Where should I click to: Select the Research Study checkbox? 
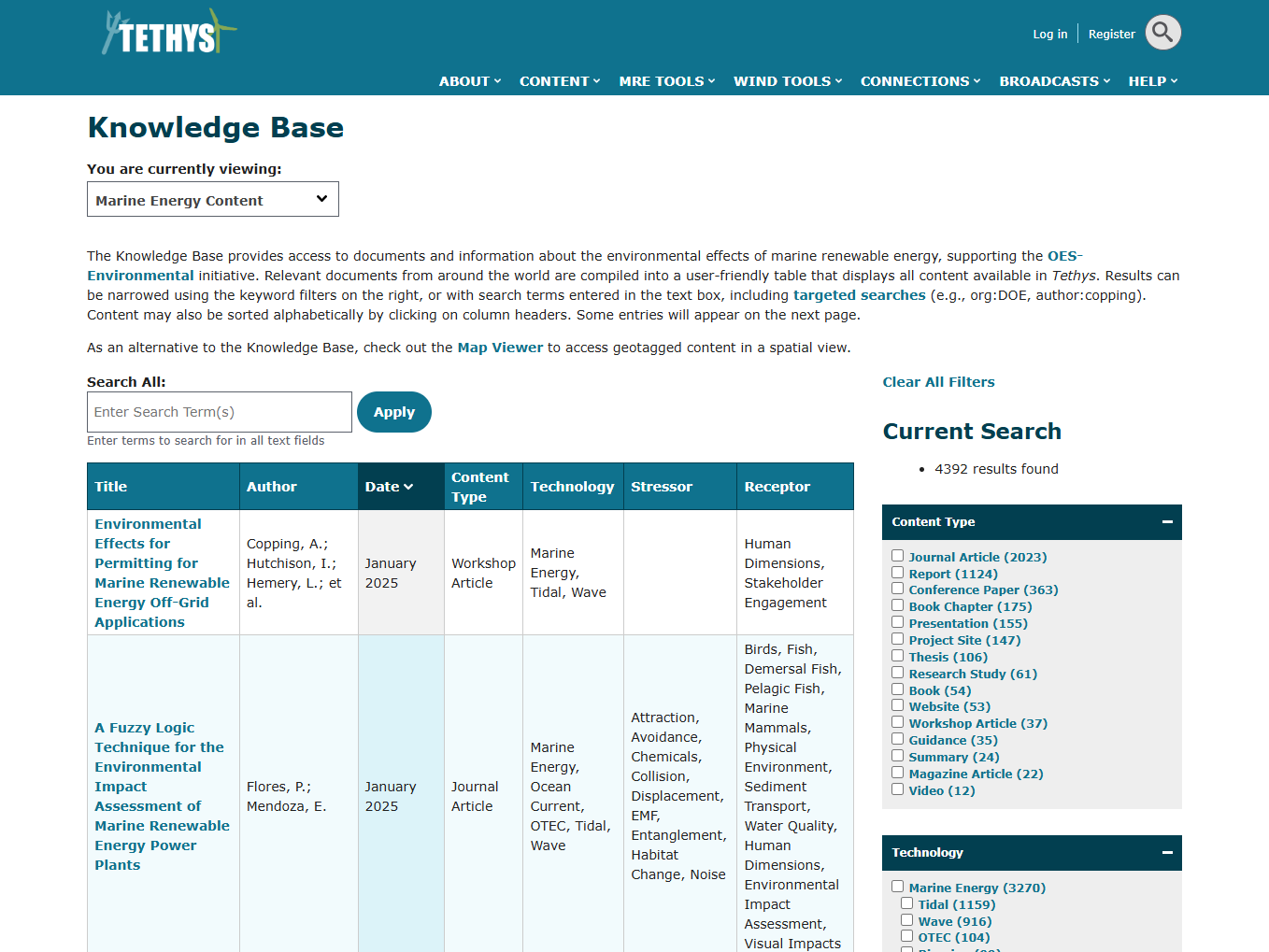pos(897,673)
